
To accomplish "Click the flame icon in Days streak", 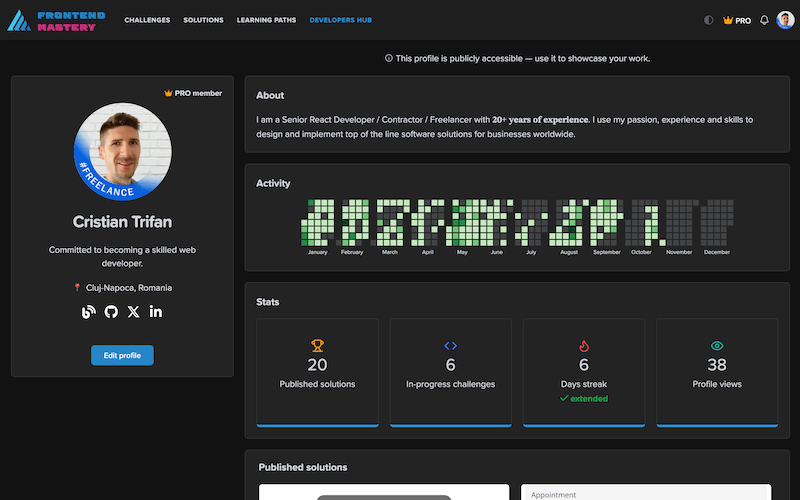I will click(x=584, y=346).
